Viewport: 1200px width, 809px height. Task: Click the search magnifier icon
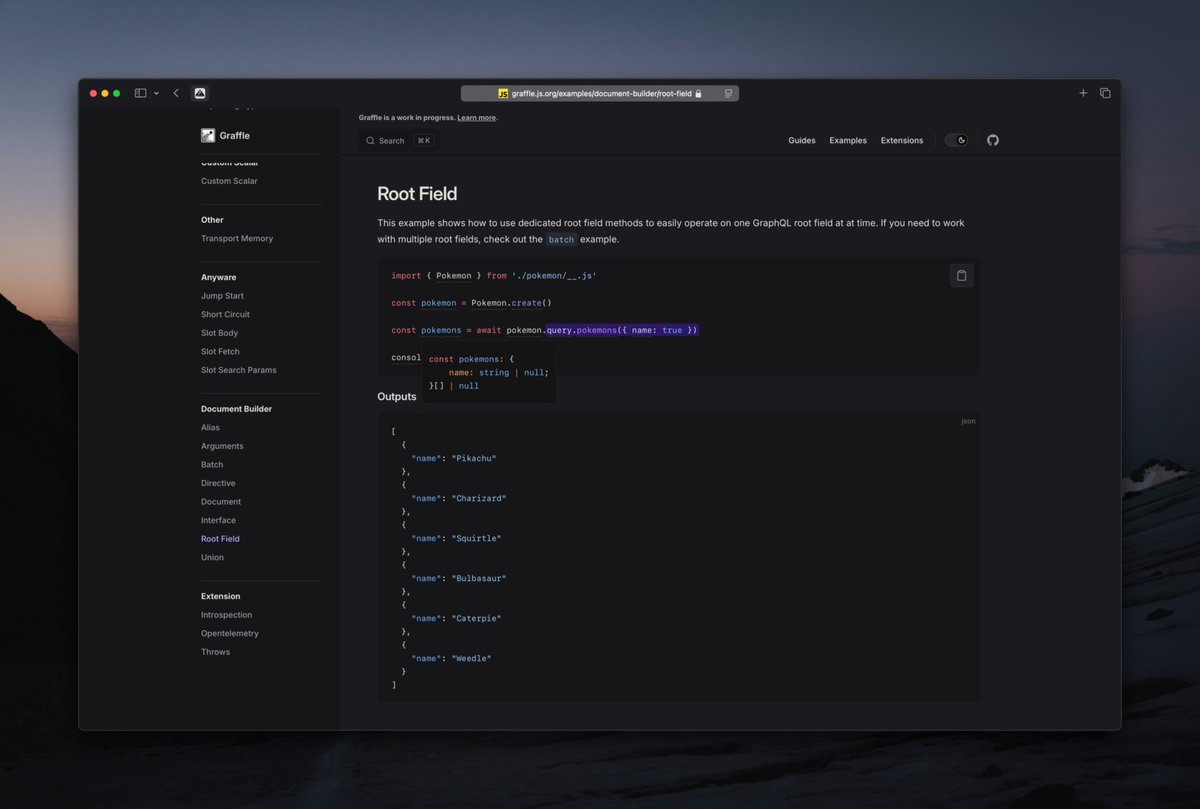(x=370, y=141)
